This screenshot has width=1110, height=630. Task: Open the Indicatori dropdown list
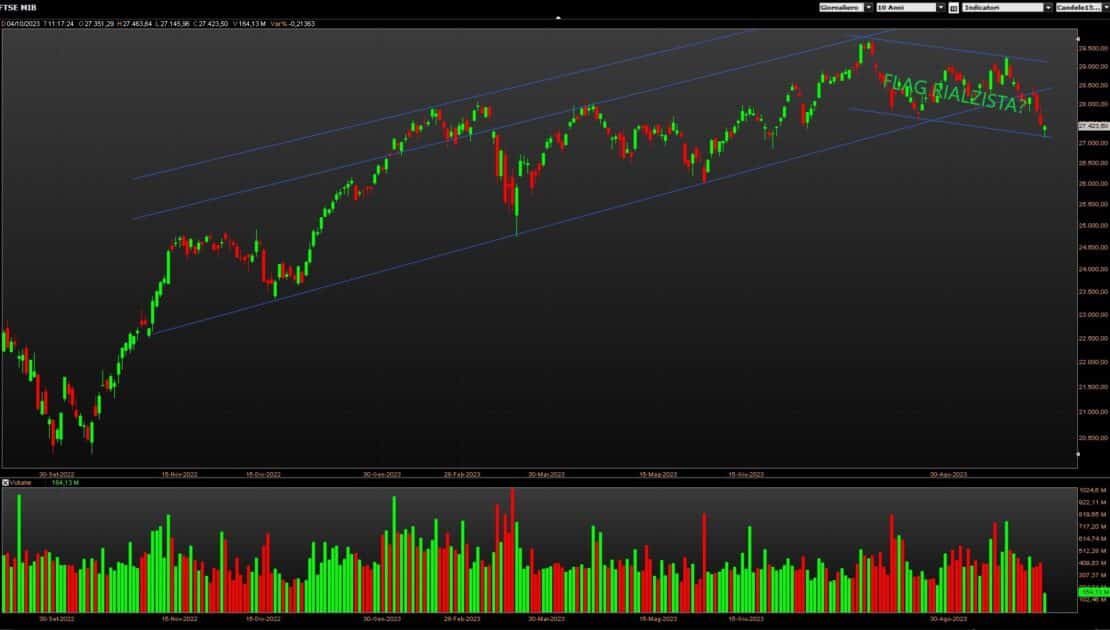(1007, 7)
